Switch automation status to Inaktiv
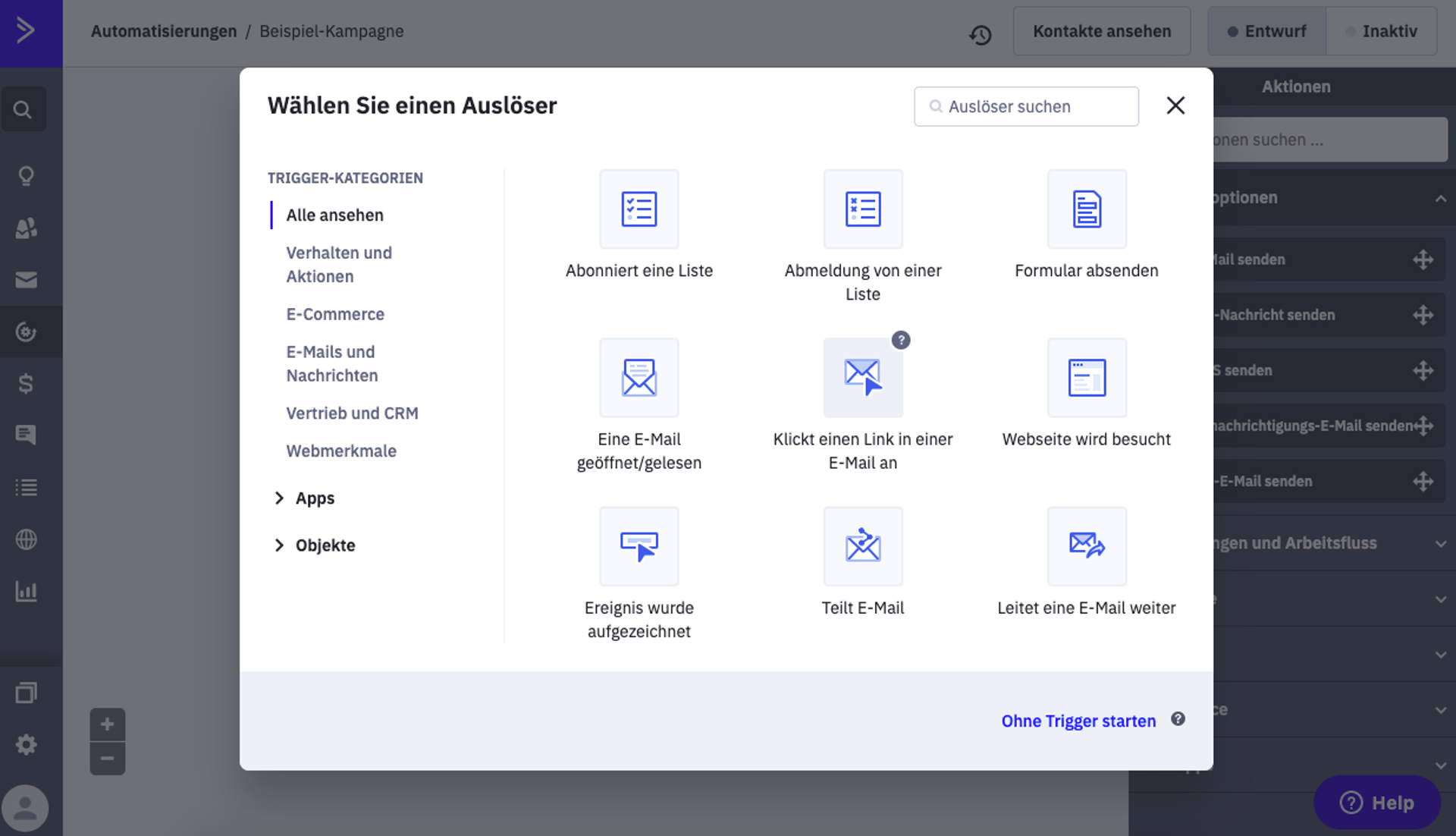1456x836 pixels. pyautogui.click(x=1381, y=31)
